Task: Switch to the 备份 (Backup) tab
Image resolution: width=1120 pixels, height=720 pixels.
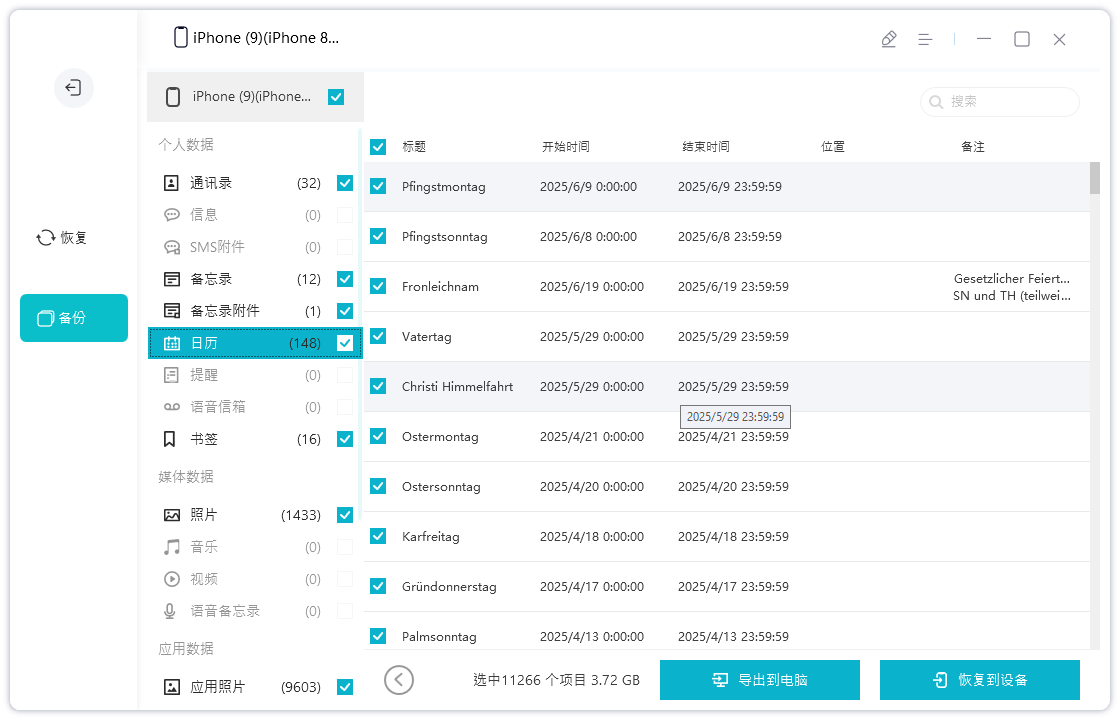Action: (74, 317)
